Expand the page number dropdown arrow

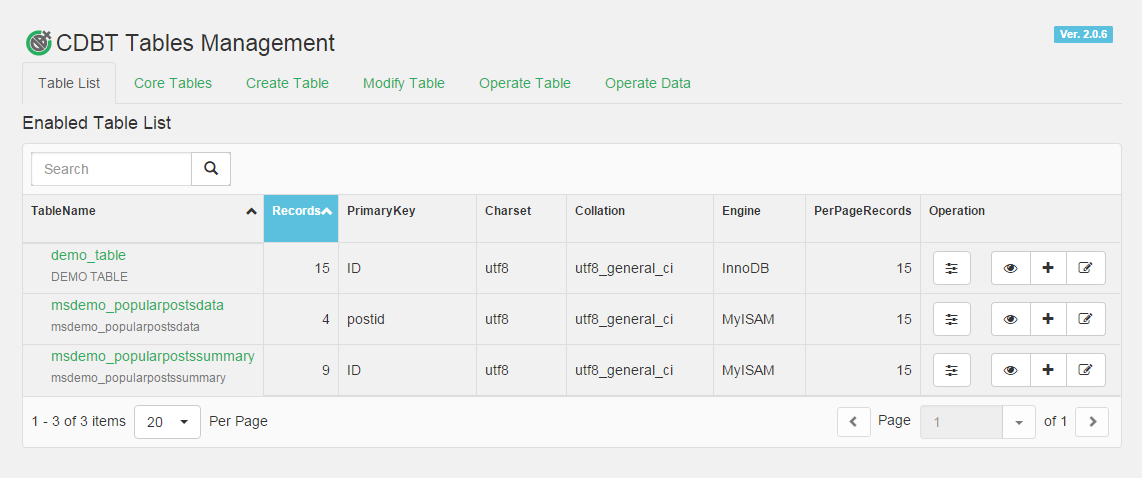point(1018,422)
